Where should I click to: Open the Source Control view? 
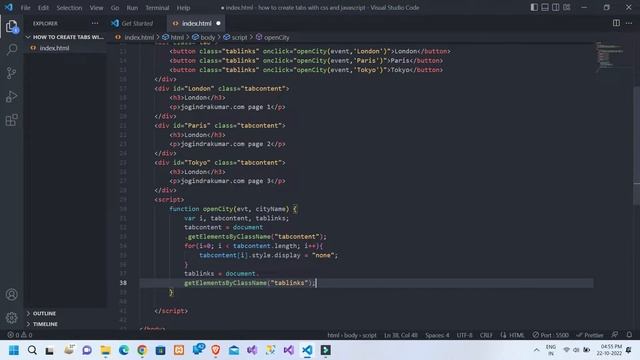[x=11, y=73]
